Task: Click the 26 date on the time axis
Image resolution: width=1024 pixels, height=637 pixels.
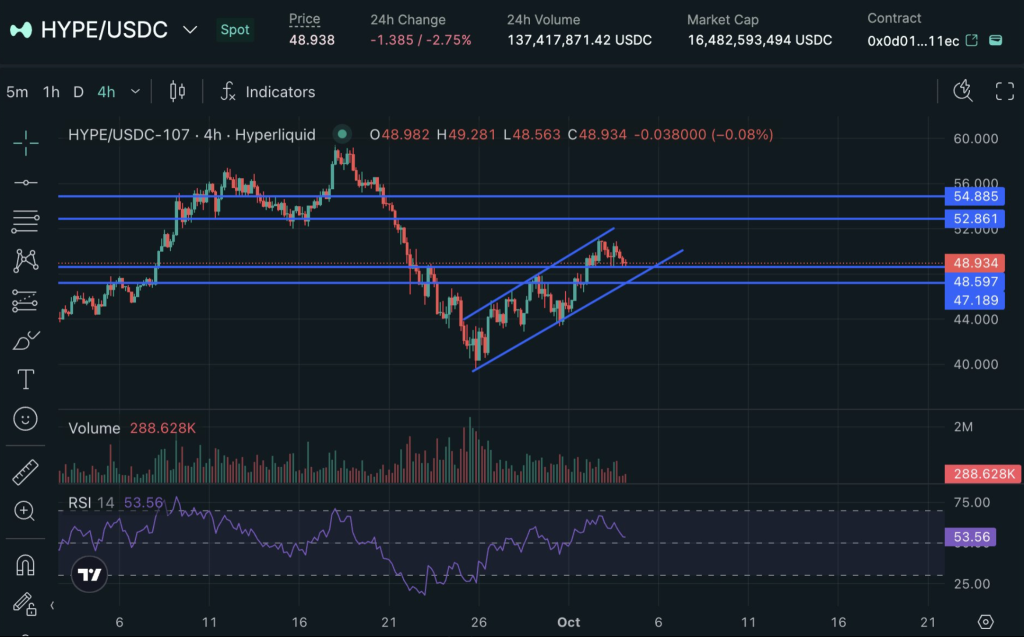Action: click(x=479, y=622)
